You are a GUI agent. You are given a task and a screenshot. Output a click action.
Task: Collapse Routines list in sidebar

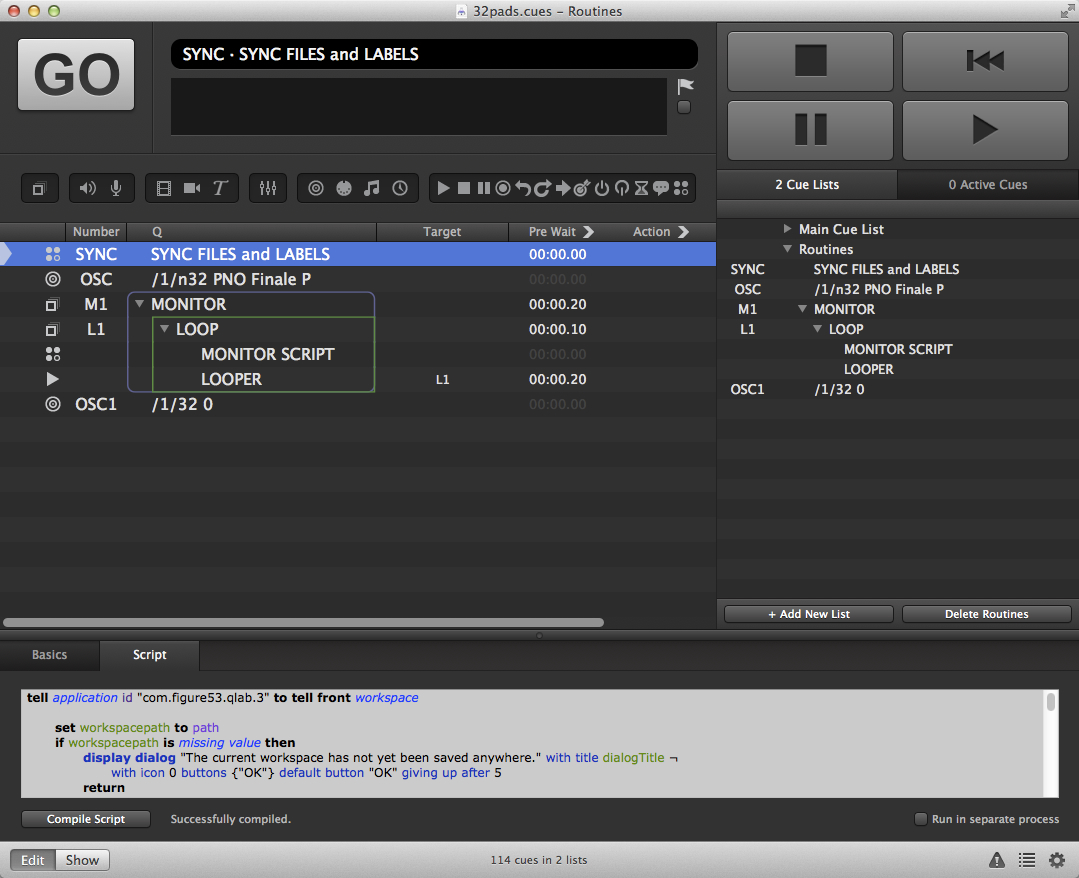point(787,249)
